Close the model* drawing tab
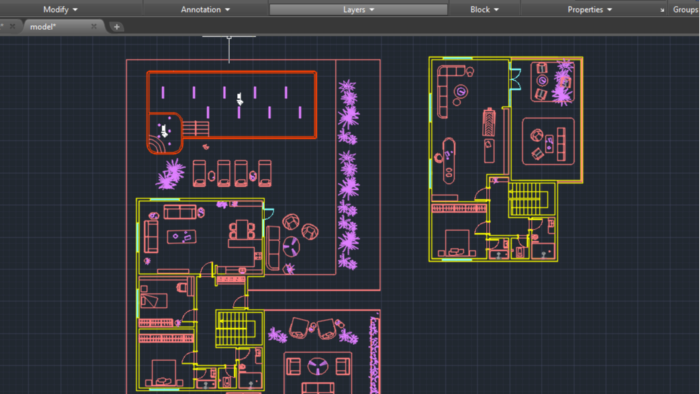Screen dimensions: 700x394 pyautogui.click(x=94, y=27)
